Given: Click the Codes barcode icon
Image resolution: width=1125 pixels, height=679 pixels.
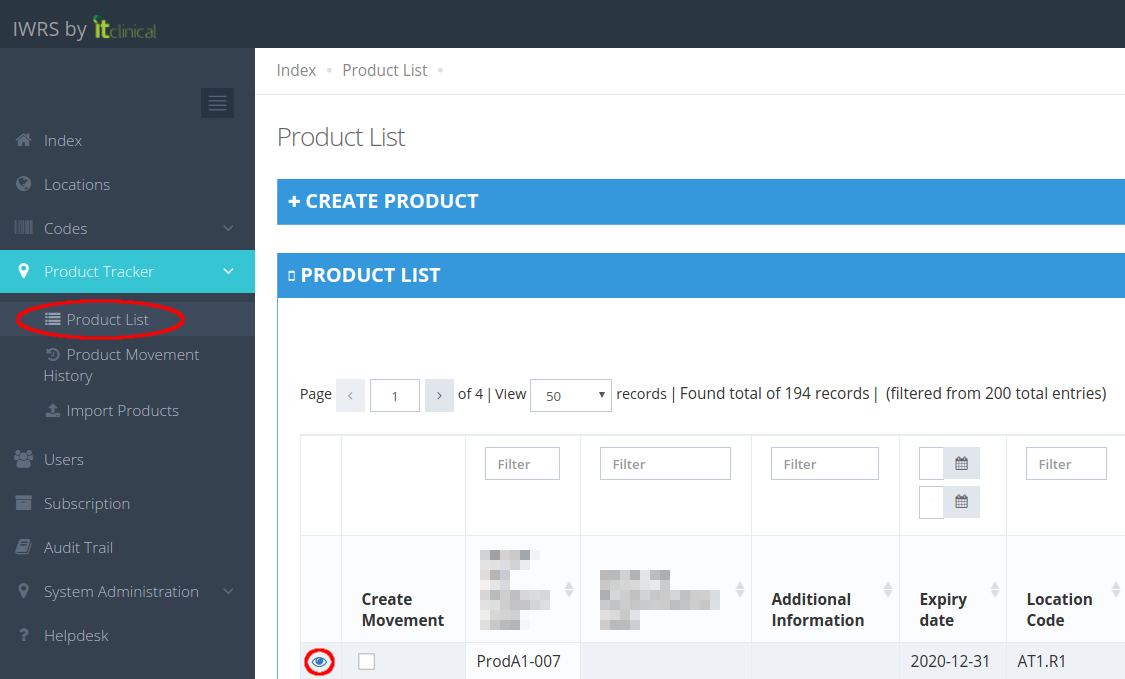Looking at the screenshot, I should click(24, 228).
